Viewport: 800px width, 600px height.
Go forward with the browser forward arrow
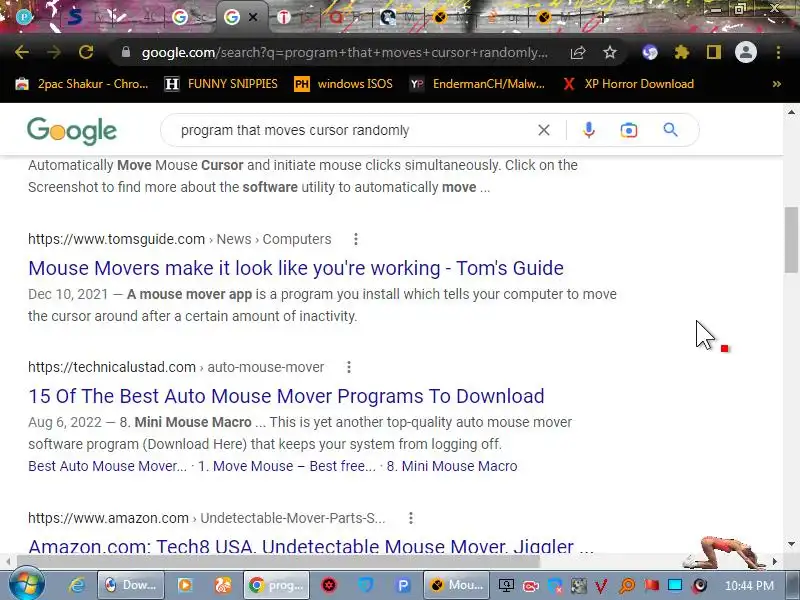pyautogui.click(x=54, y=52)
